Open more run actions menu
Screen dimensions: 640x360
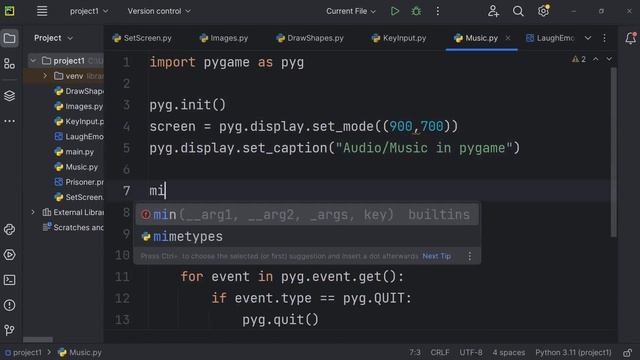point(438,11)
